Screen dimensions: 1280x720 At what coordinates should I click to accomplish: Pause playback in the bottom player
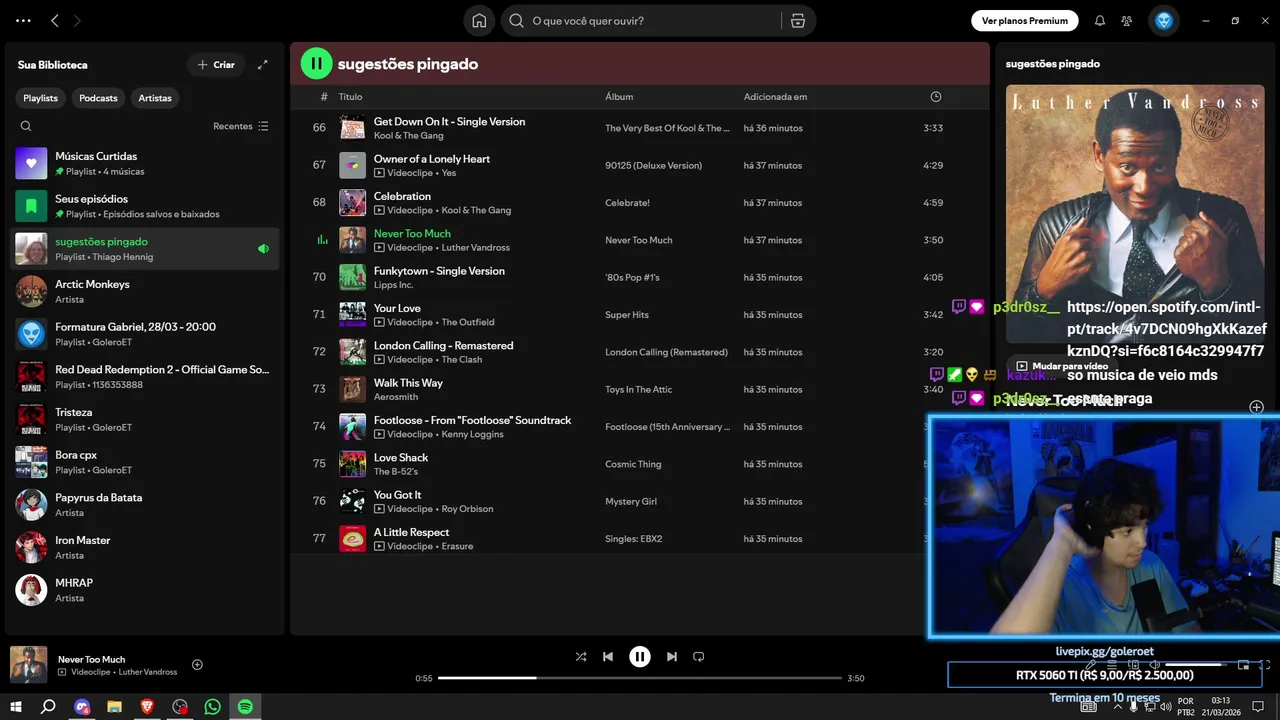pos(640,657)
